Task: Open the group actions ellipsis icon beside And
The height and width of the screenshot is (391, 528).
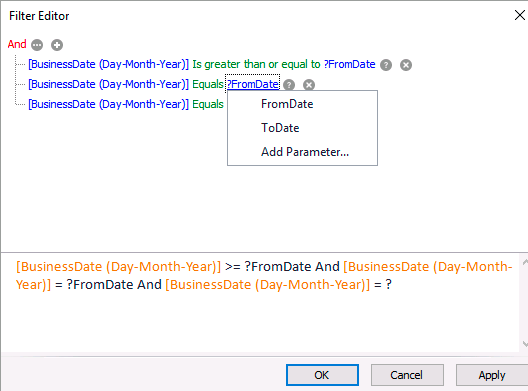Action: [37, 45]
